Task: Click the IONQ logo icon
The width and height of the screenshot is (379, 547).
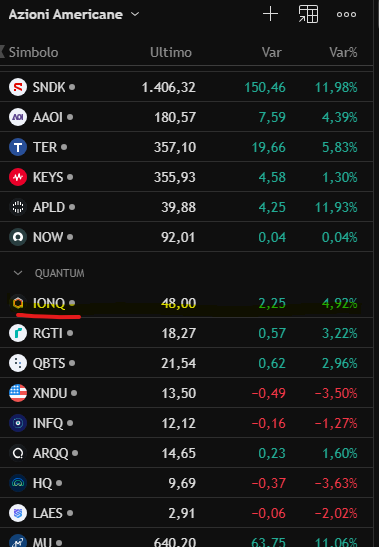Action: pyautogui.click(x=18, y=303)
